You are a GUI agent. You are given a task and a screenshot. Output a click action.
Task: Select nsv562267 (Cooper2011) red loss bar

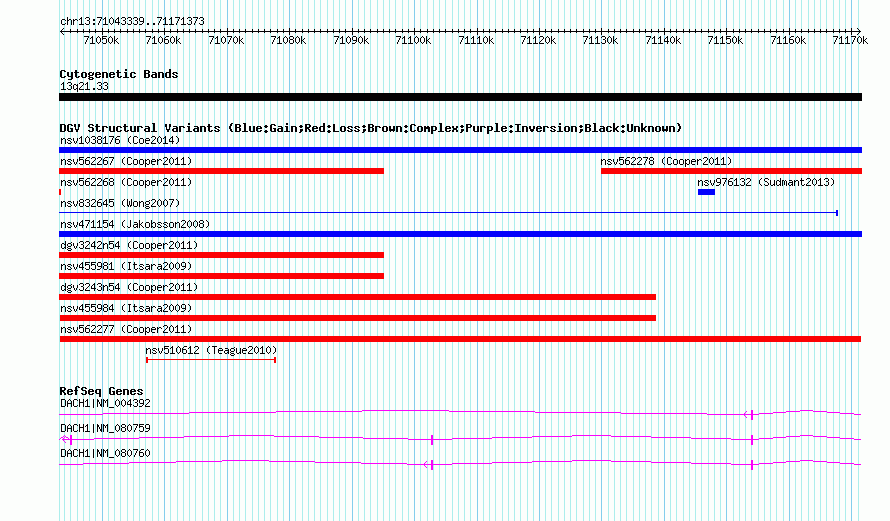coord(221,171)
